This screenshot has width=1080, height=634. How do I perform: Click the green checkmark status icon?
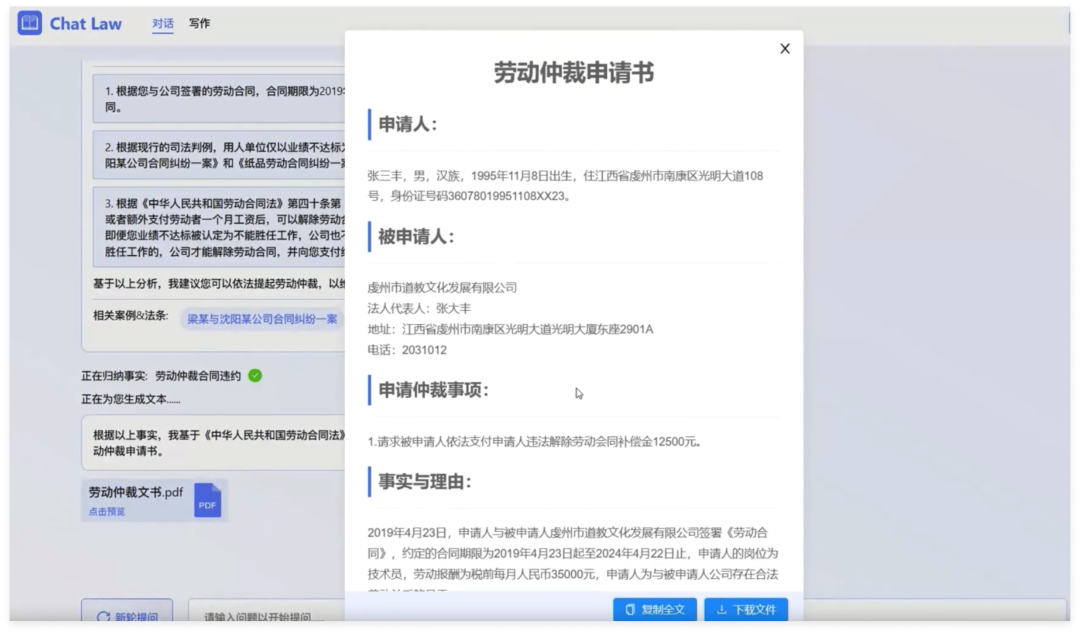coord(255,376)
